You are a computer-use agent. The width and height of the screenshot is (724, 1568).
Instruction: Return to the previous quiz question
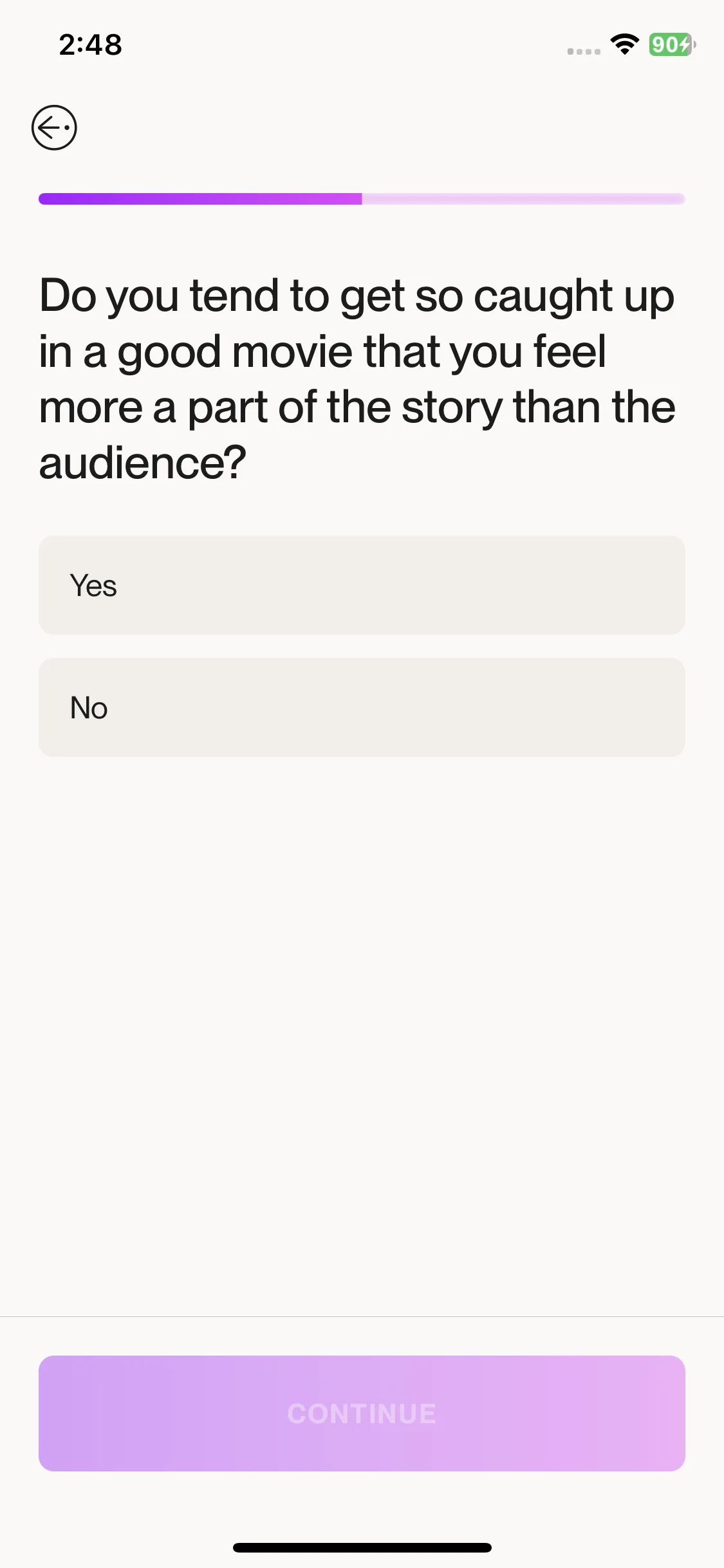tap(54, 127)
